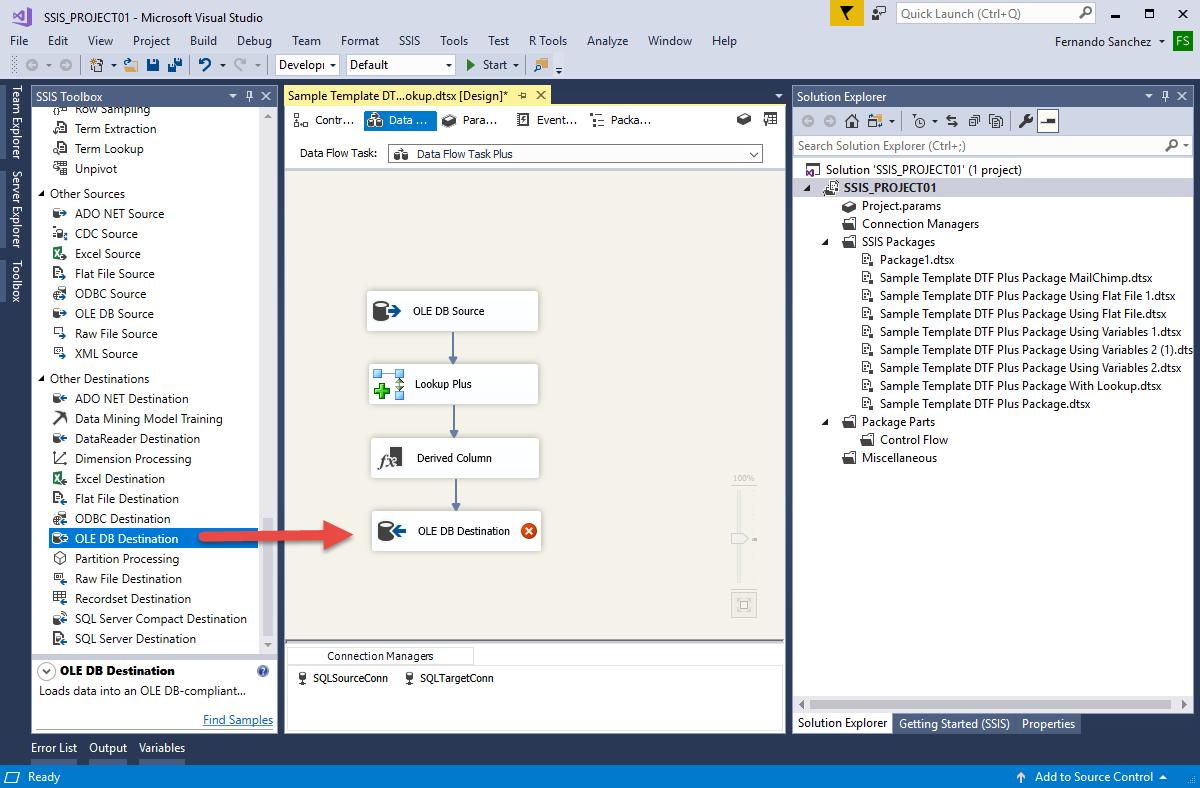Image resolution: width=1200 pixels, height=788 pixels.
Task: Save the current package with Save icon
Action: pos(153,65)
